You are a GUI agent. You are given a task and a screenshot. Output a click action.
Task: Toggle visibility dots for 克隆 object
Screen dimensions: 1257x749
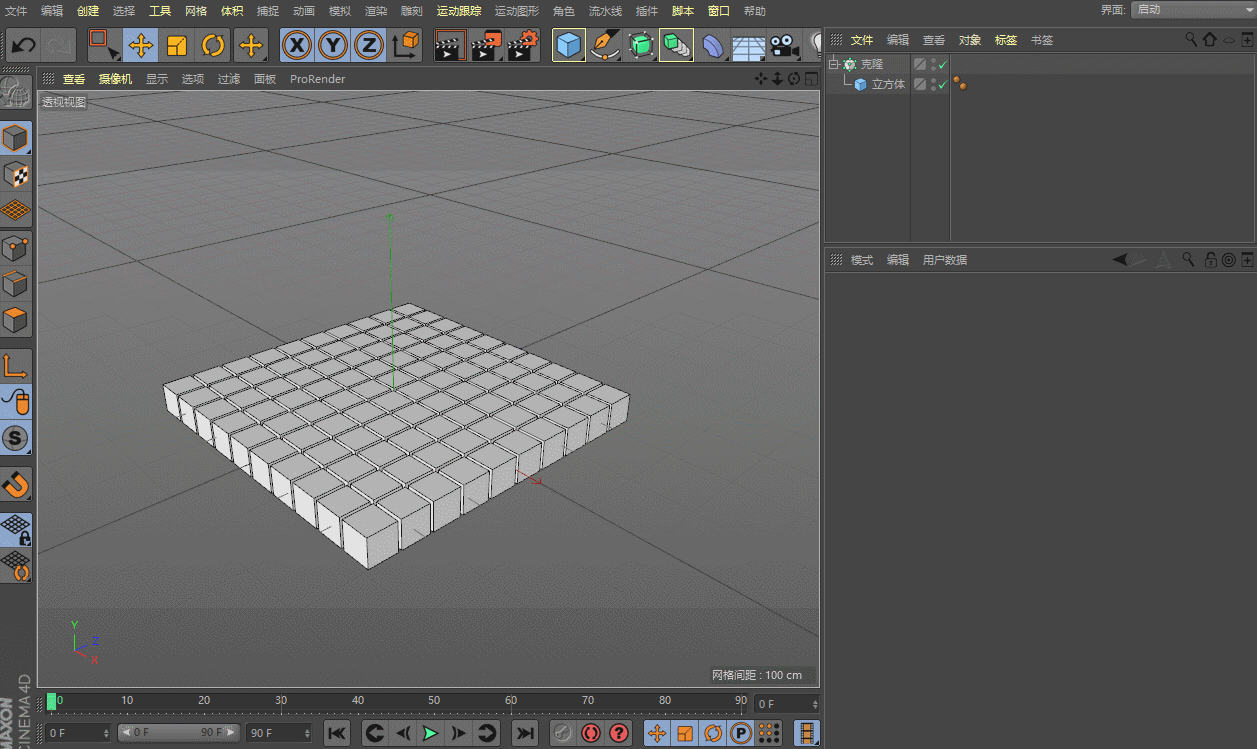tap(933, 64)
